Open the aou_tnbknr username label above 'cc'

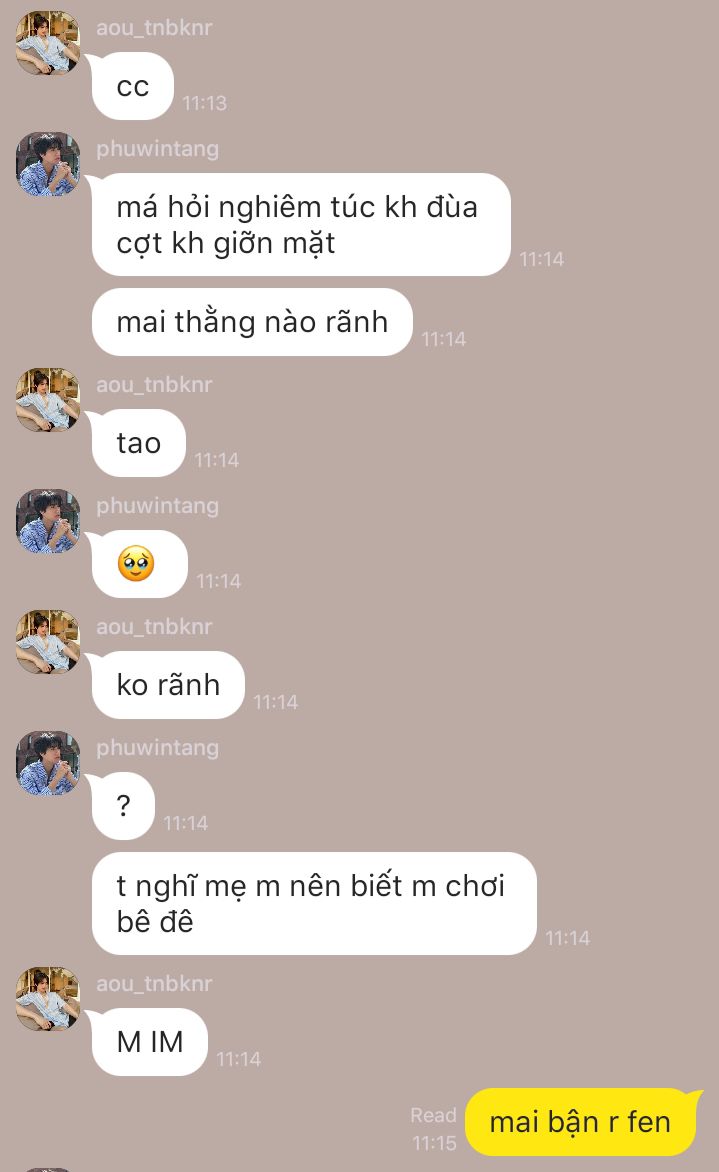coord(154,28)
